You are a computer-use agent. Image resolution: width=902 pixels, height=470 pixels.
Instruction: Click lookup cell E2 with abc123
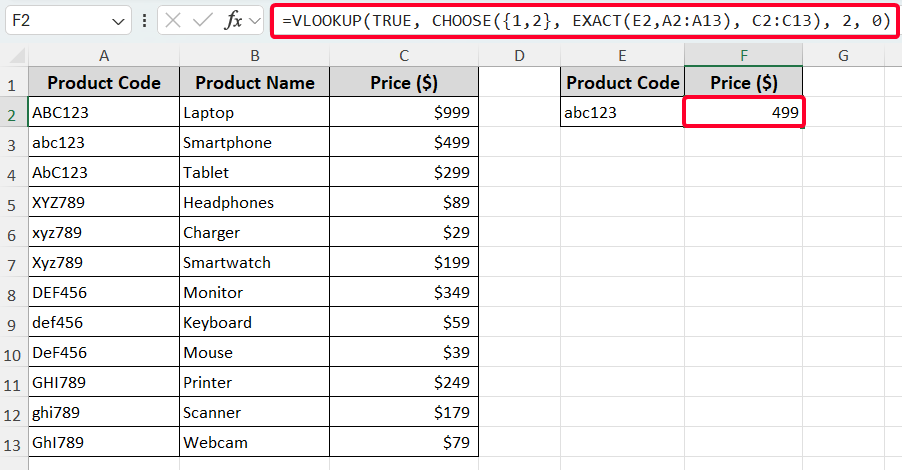(x=622, y=113)
